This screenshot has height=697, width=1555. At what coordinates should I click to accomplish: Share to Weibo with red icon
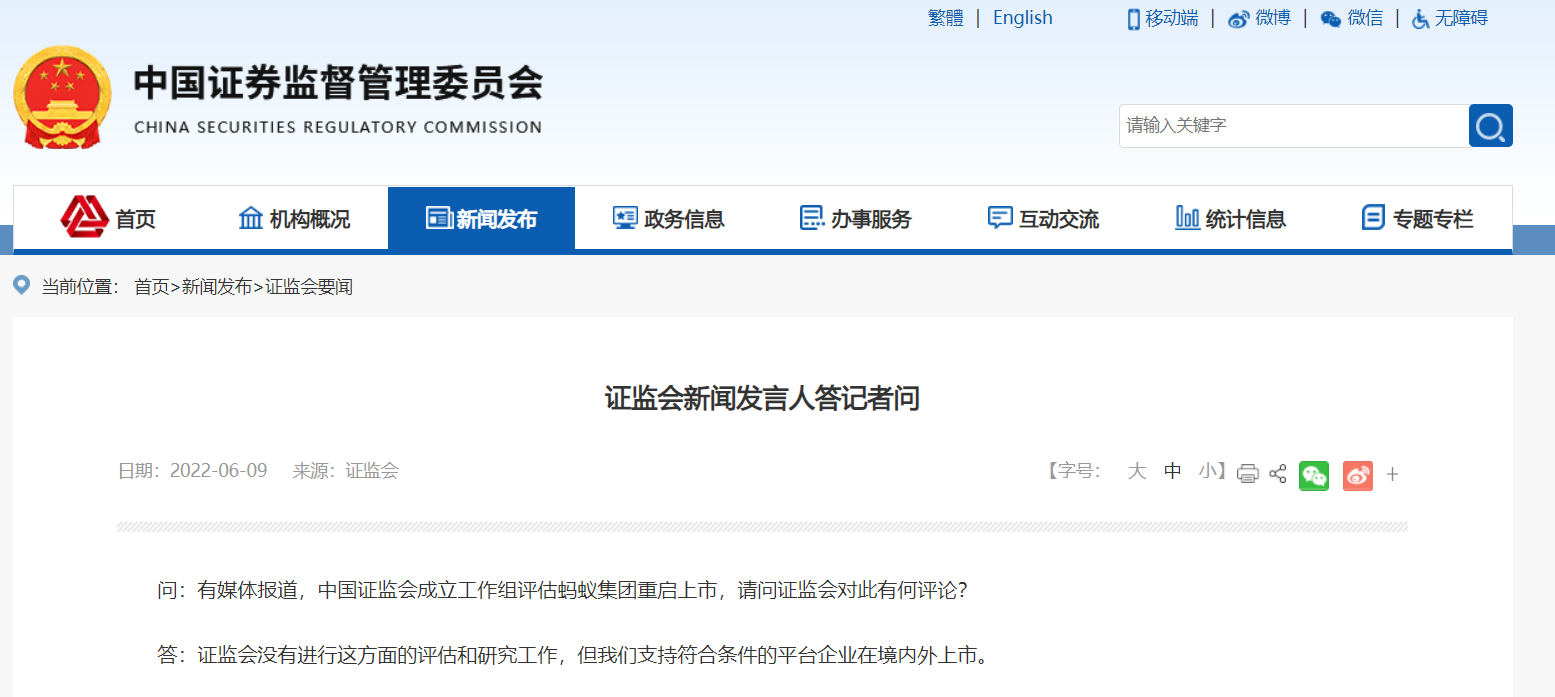tap(1358, 475)
